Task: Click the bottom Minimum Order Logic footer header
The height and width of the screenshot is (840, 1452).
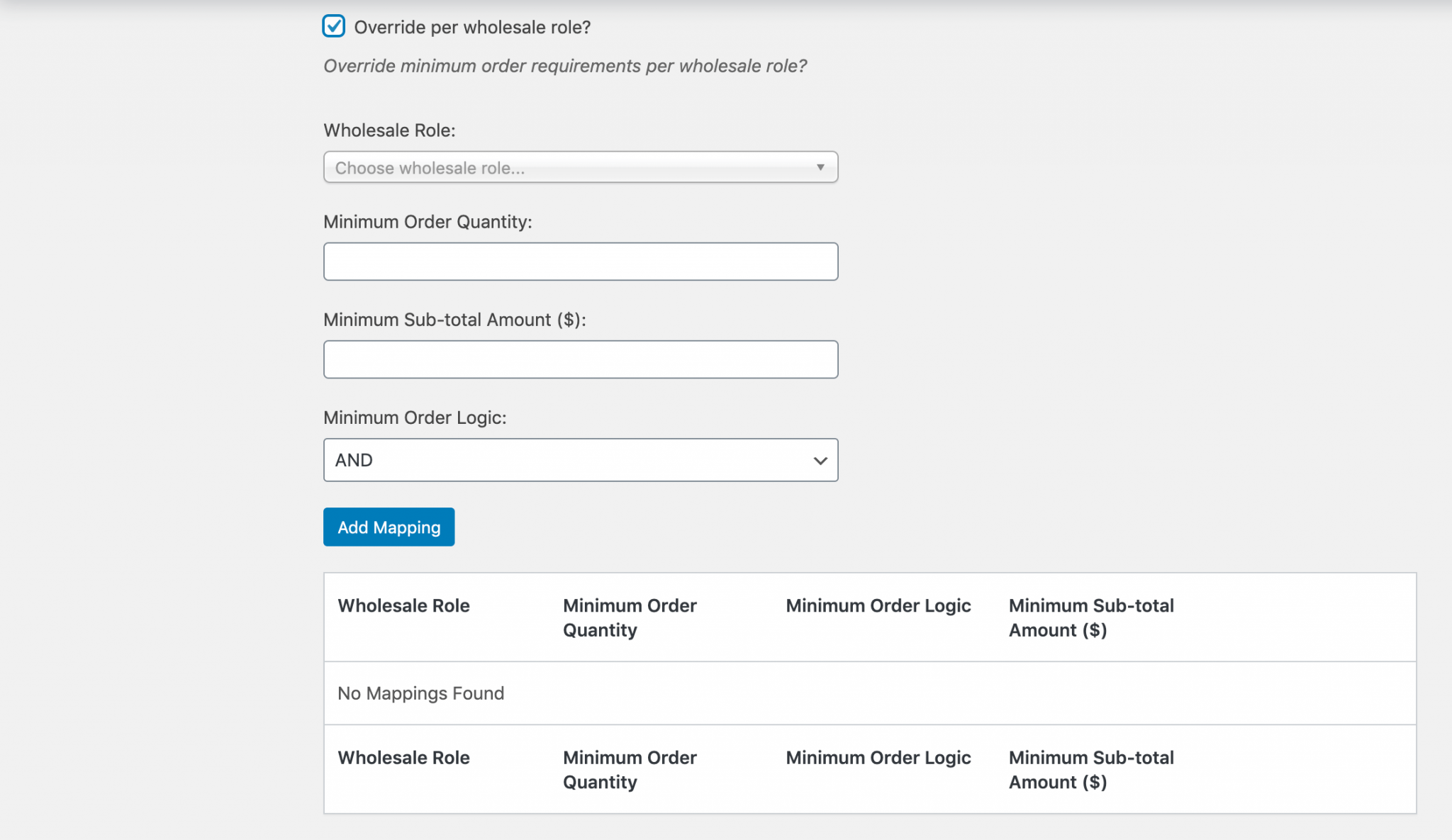Action: pyautogui.click(x=878, y=757)
